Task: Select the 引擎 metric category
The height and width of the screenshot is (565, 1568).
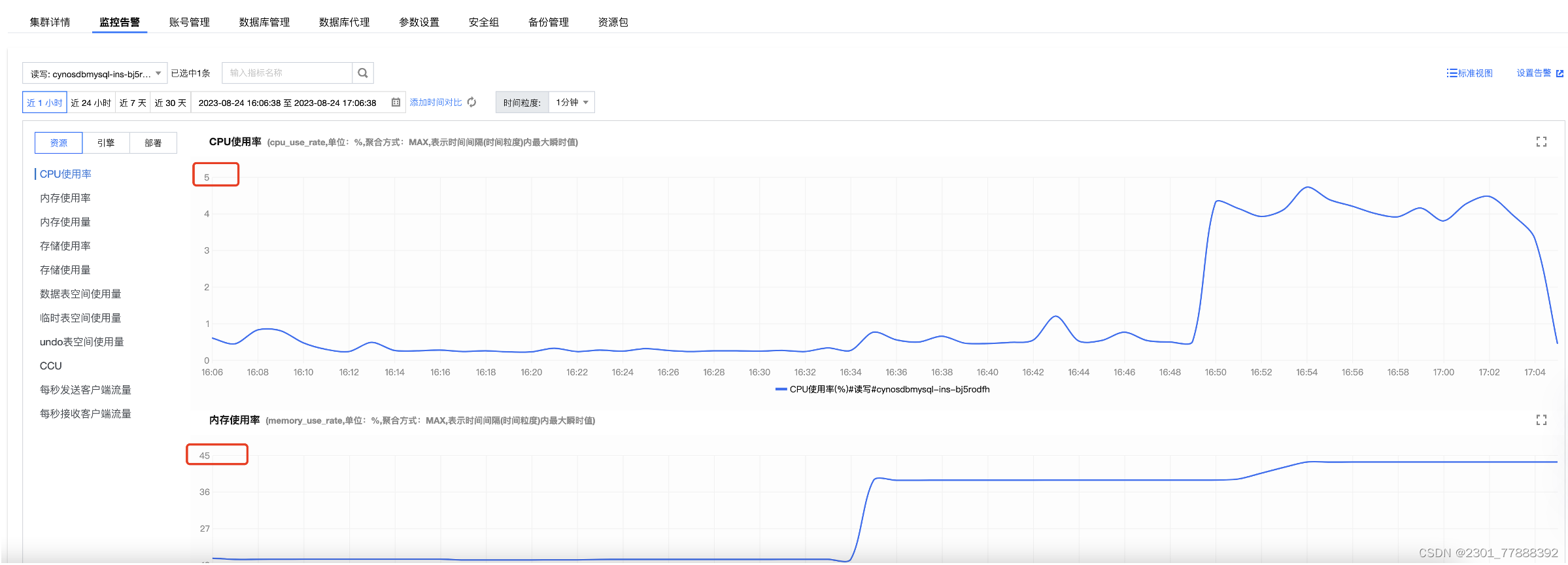Action: 106,143
